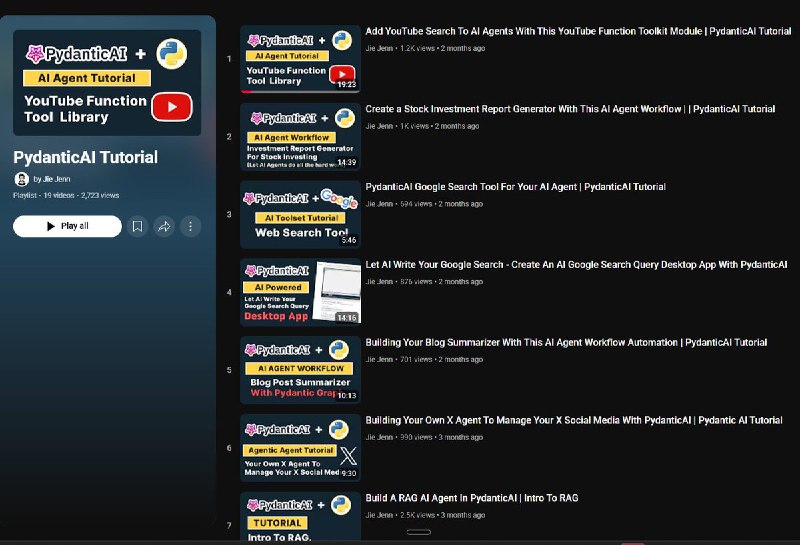
Task: Click Jie Jenn under the 2.5K views video
Action: coord(379,515)
